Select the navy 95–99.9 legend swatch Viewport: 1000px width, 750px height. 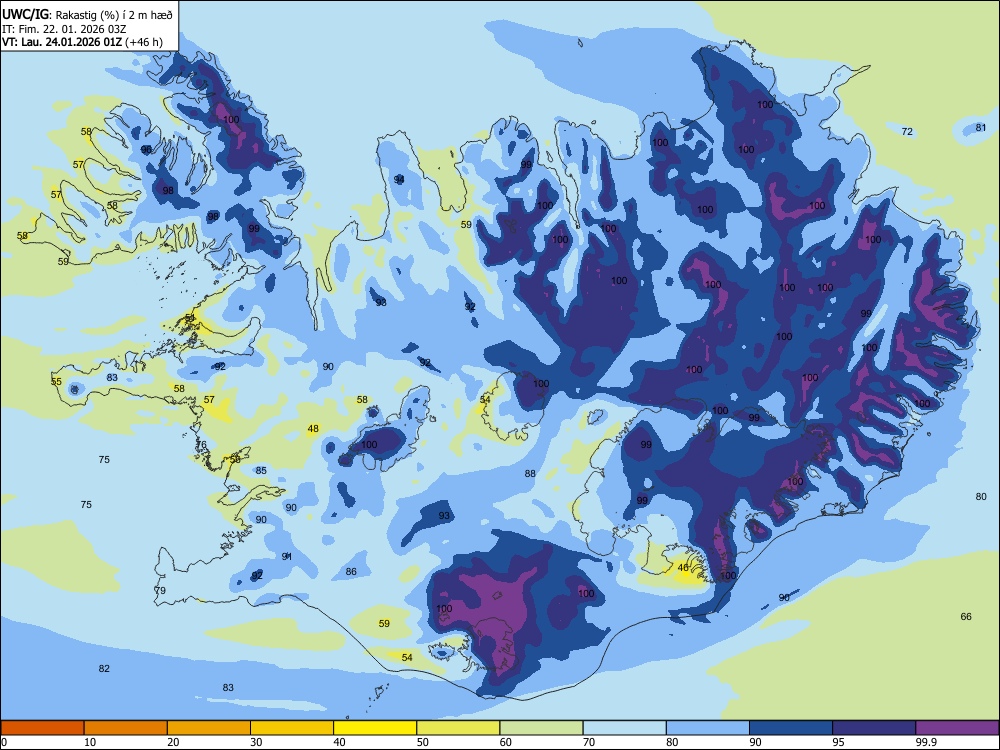pyautogui.click(x=874, y=728)
